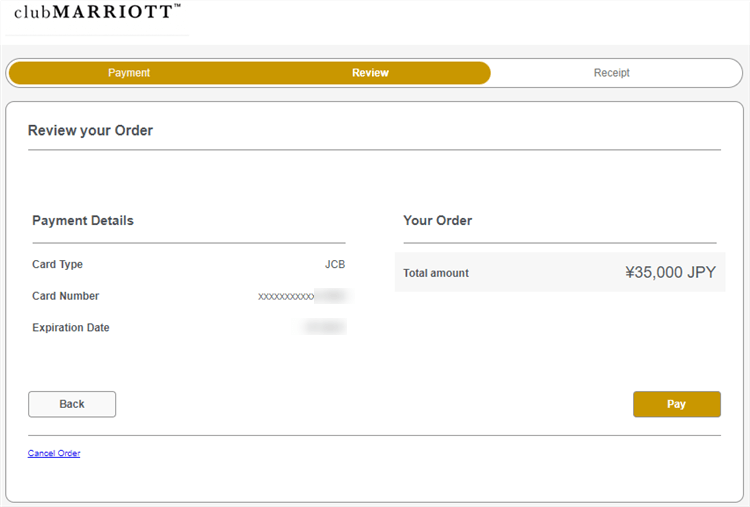The width and height of the screenshot is (750, 507).
Task: Click the Review your Order heading
Action: (x=90, y=130)
